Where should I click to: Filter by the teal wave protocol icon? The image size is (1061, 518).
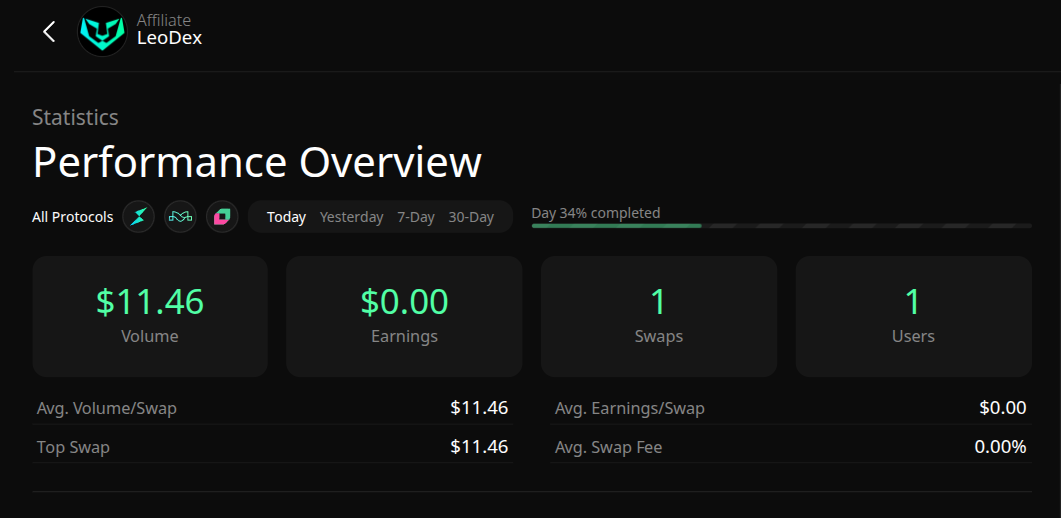tap(180, 217)
